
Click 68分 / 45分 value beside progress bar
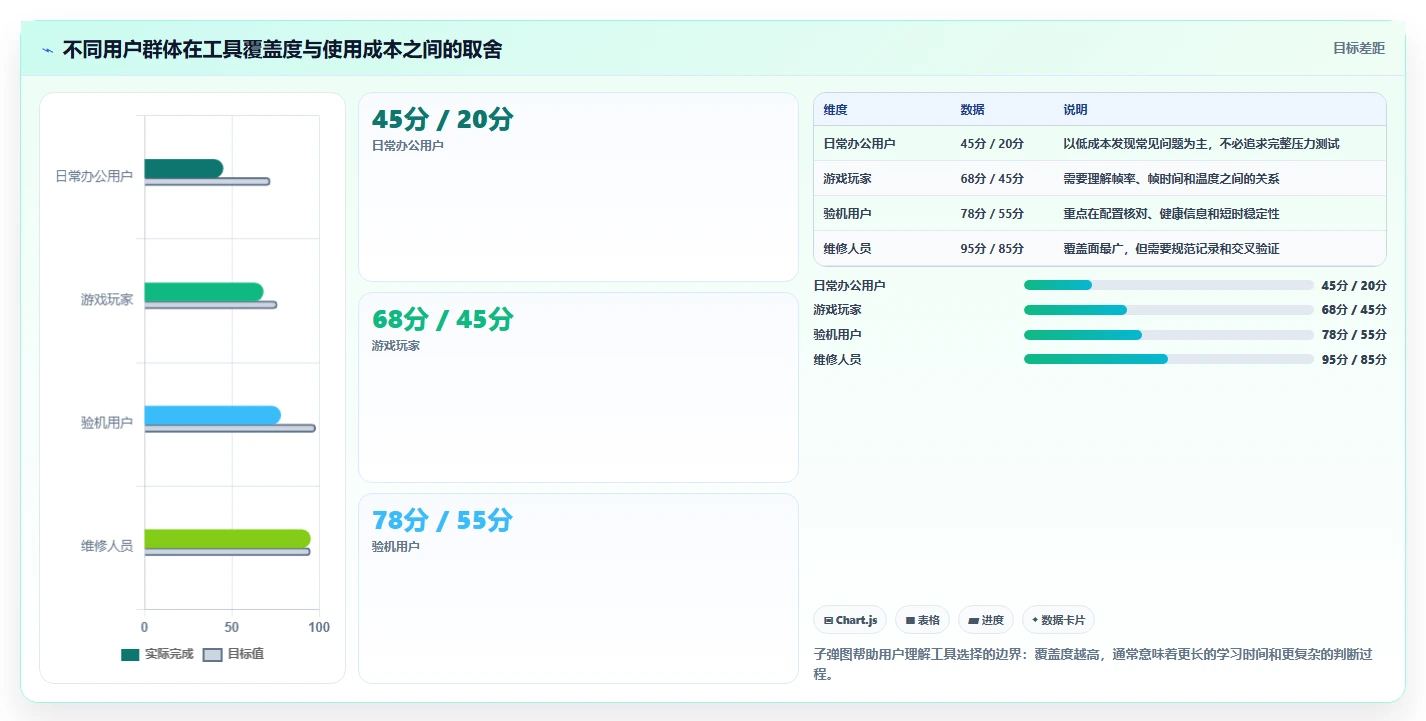[1354, 310]
